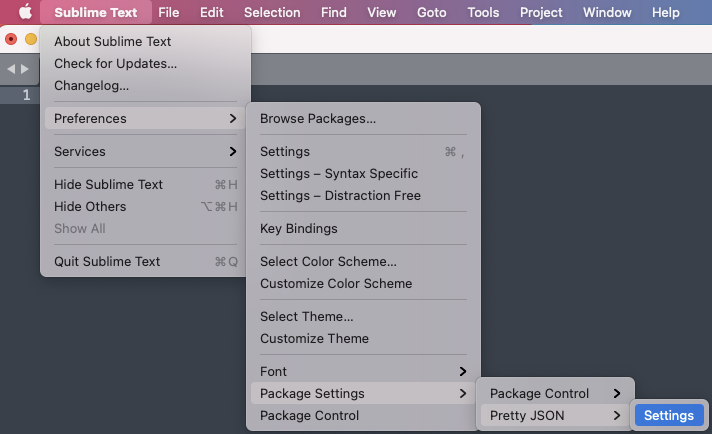Open the Help menu
Image resolution: width=712 pixels, height=434 pixels.
tap(666, 12)
